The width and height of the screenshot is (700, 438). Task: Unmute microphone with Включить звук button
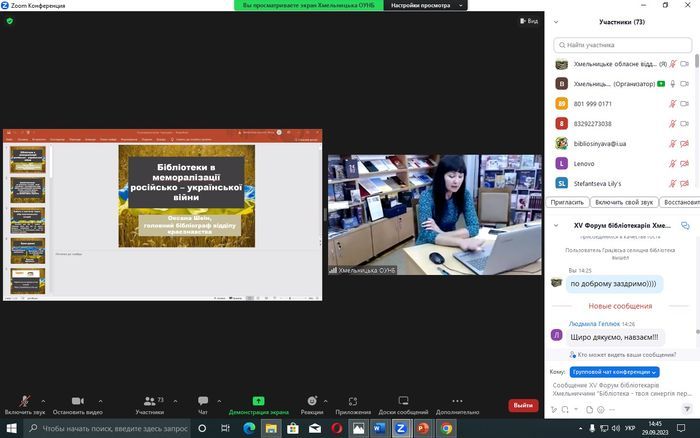tap(25, 401)
